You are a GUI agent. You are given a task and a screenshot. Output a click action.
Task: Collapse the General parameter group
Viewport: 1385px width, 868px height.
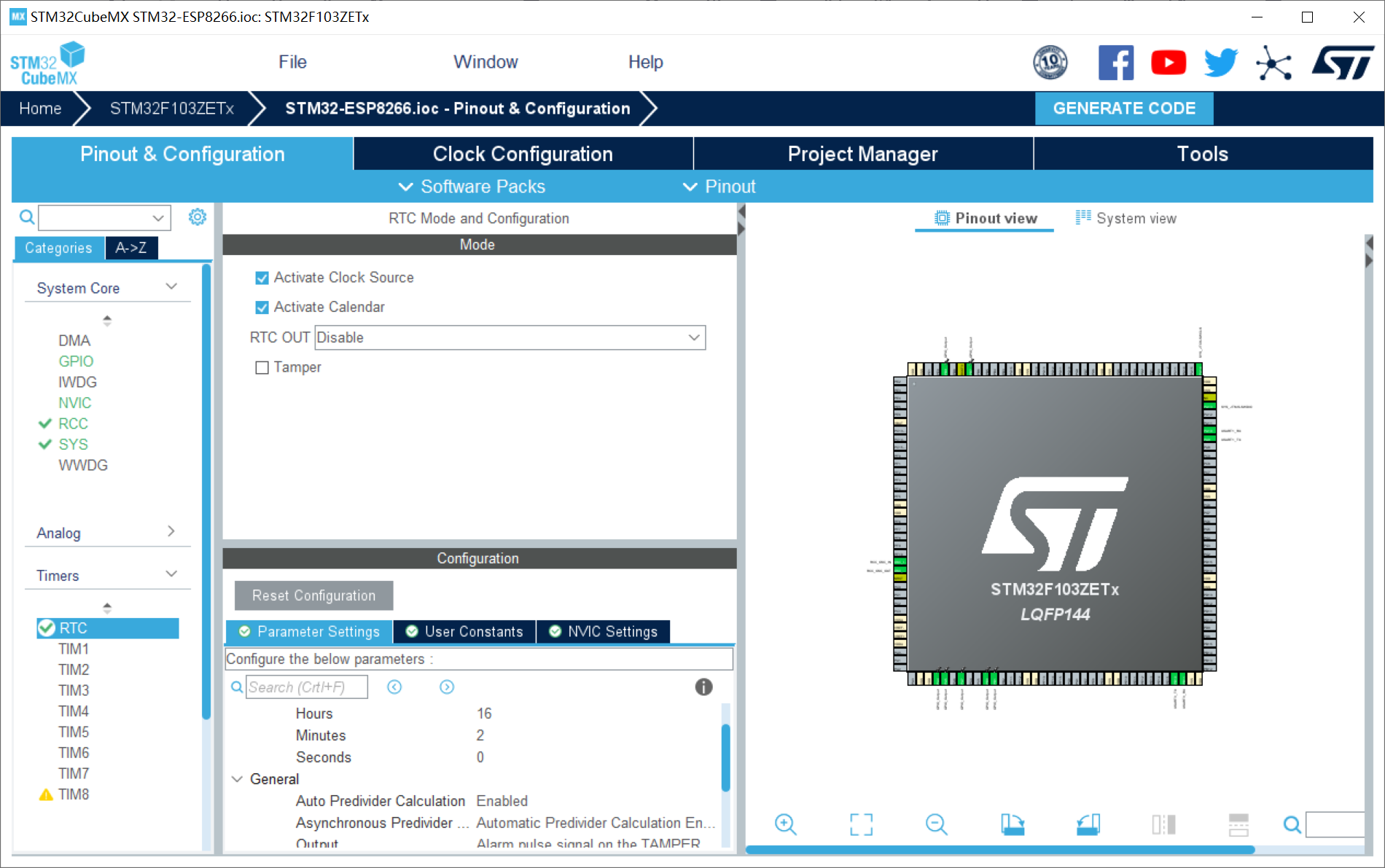click(x=237, y=779)
